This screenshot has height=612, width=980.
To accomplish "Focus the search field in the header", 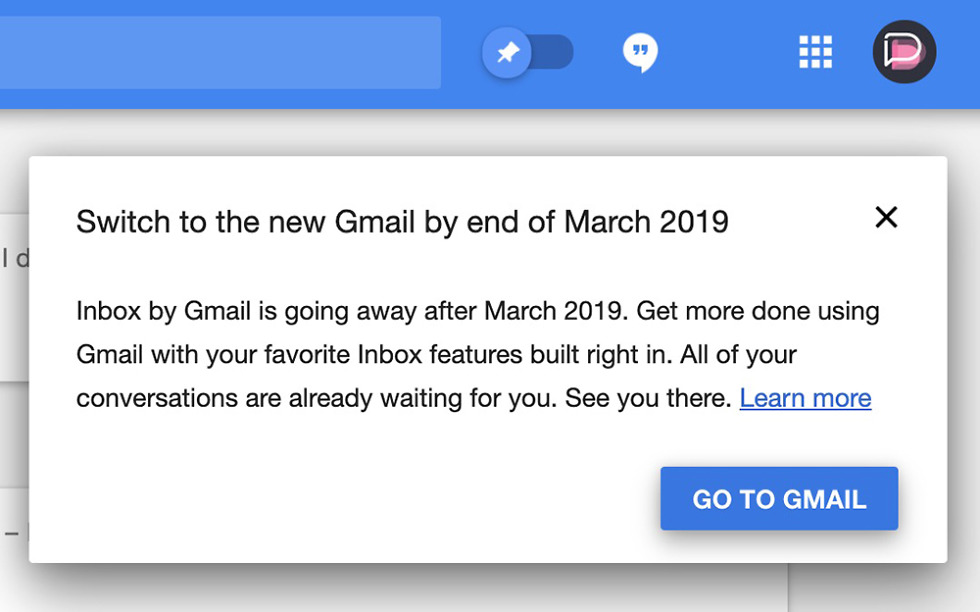I will pos(220,52).
